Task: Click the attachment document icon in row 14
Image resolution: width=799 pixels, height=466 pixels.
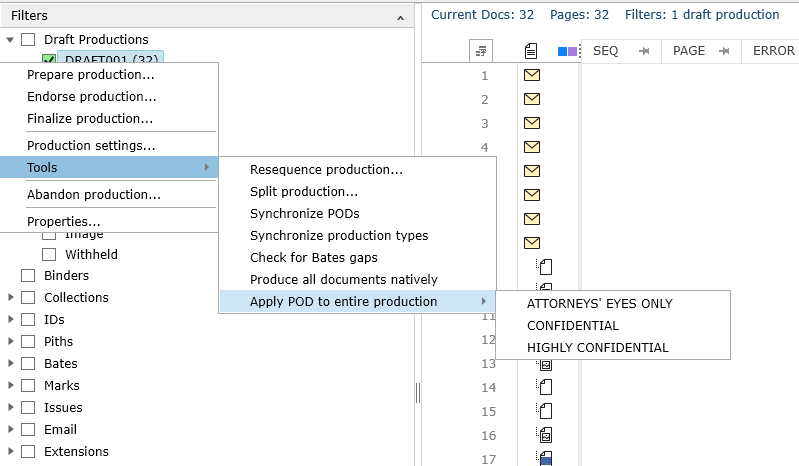Action: pos(546,387)
